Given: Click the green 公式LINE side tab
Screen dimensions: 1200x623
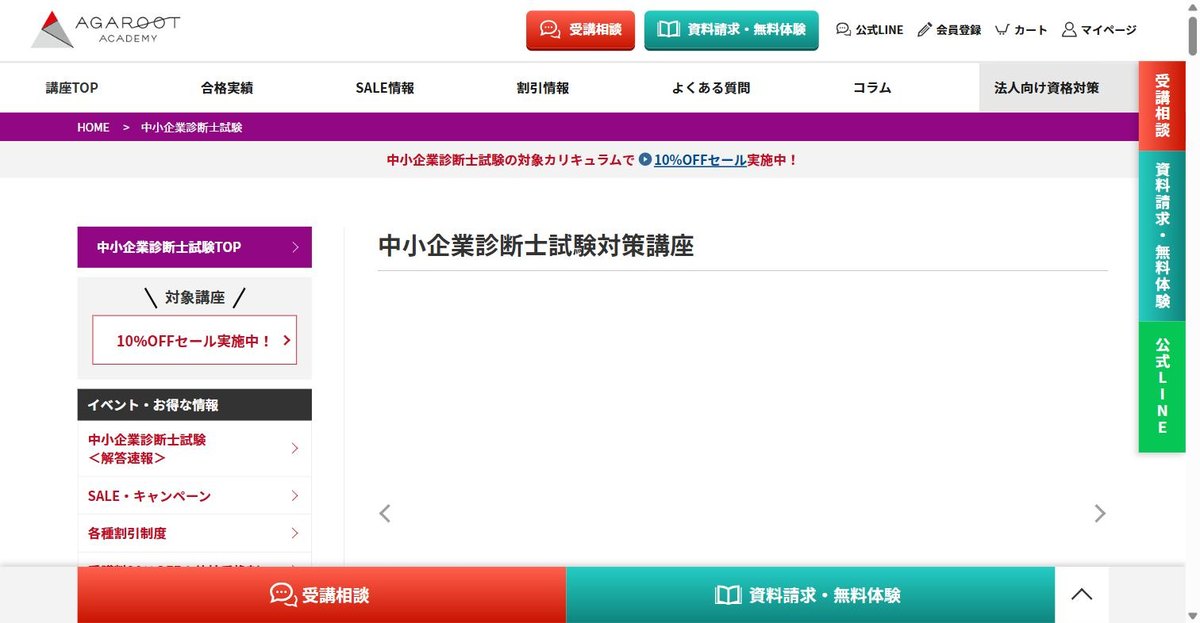Looking at the screenshot, I should tap(1162, 386).
